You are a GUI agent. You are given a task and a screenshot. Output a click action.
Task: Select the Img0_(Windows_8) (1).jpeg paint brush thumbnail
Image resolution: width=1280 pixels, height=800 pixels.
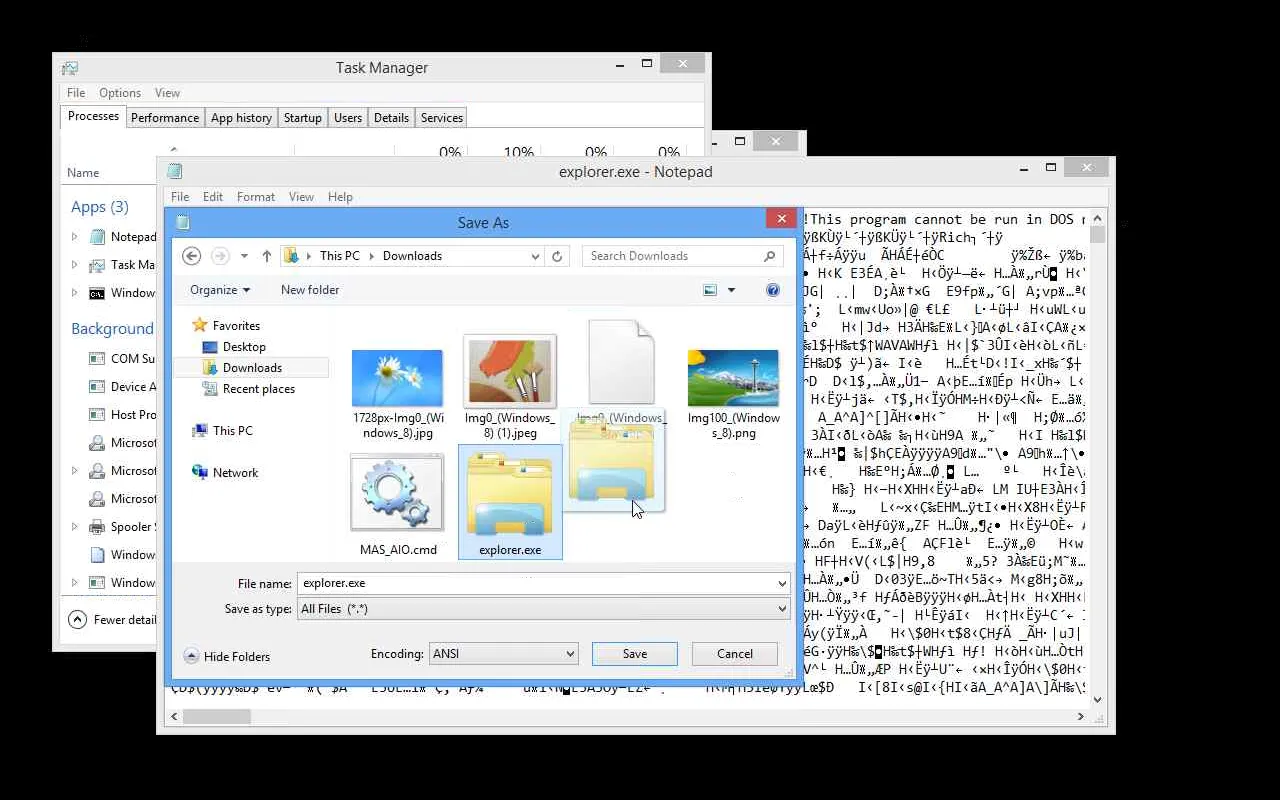click(x=510, y=371)
